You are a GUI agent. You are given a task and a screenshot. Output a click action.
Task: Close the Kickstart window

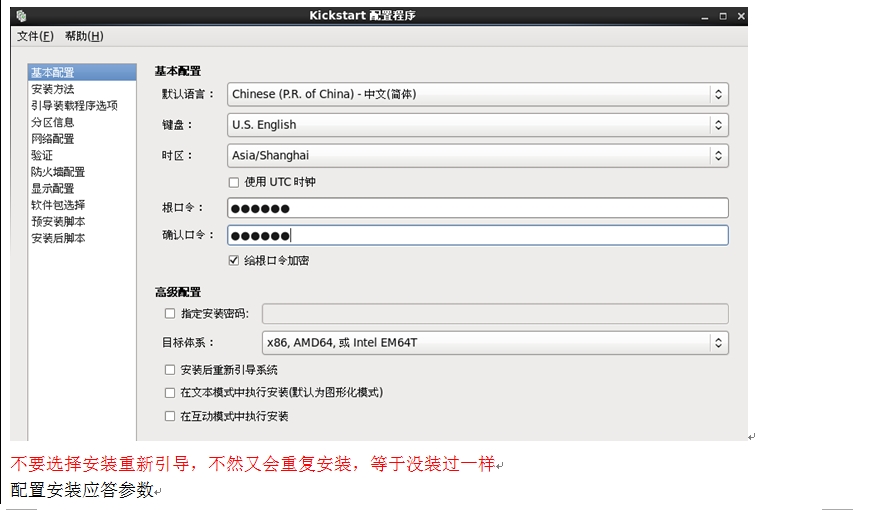click(x=741, y=16)
